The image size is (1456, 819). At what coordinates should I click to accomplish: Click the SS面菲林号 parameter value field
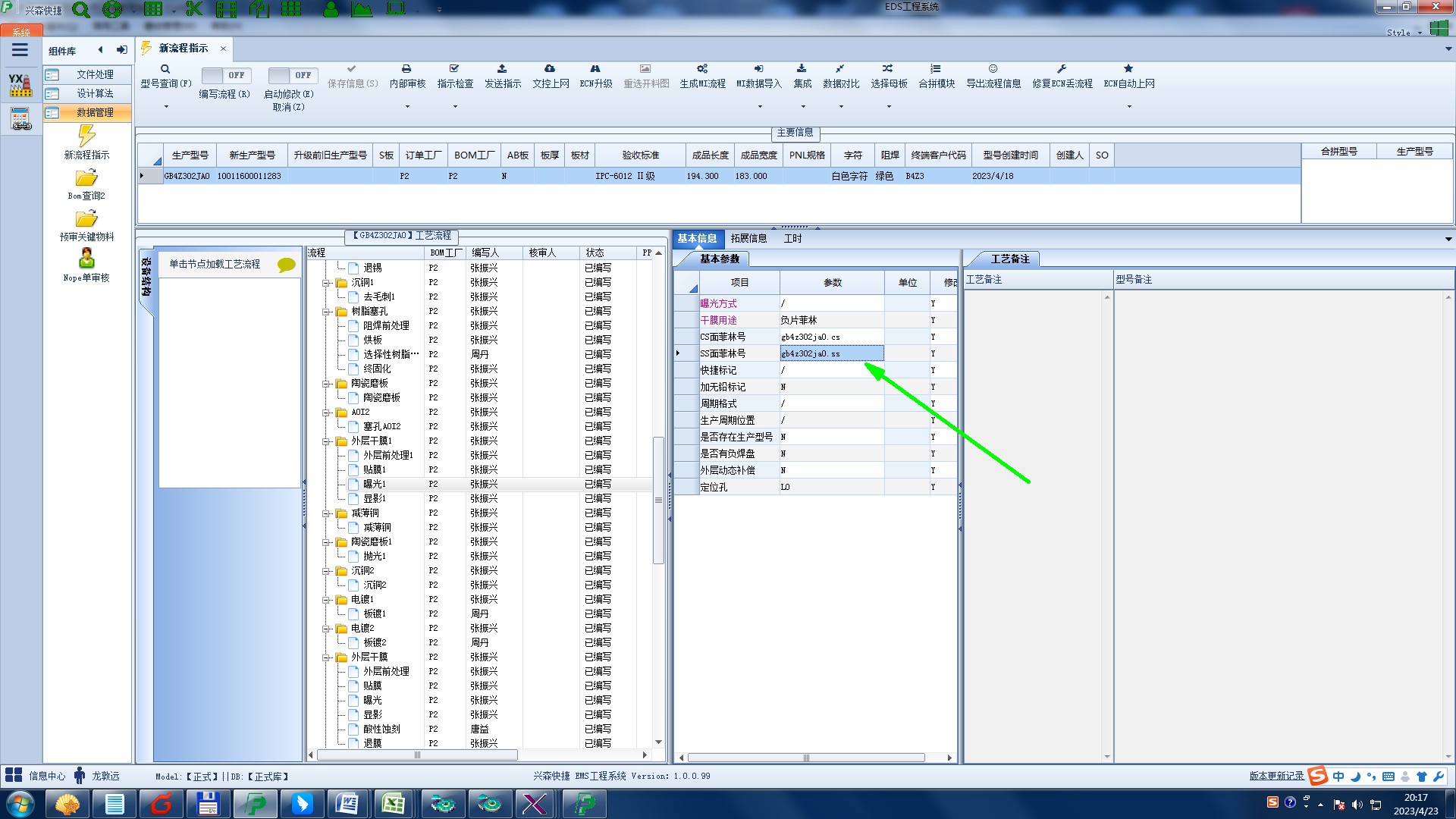tap(832, 353)
